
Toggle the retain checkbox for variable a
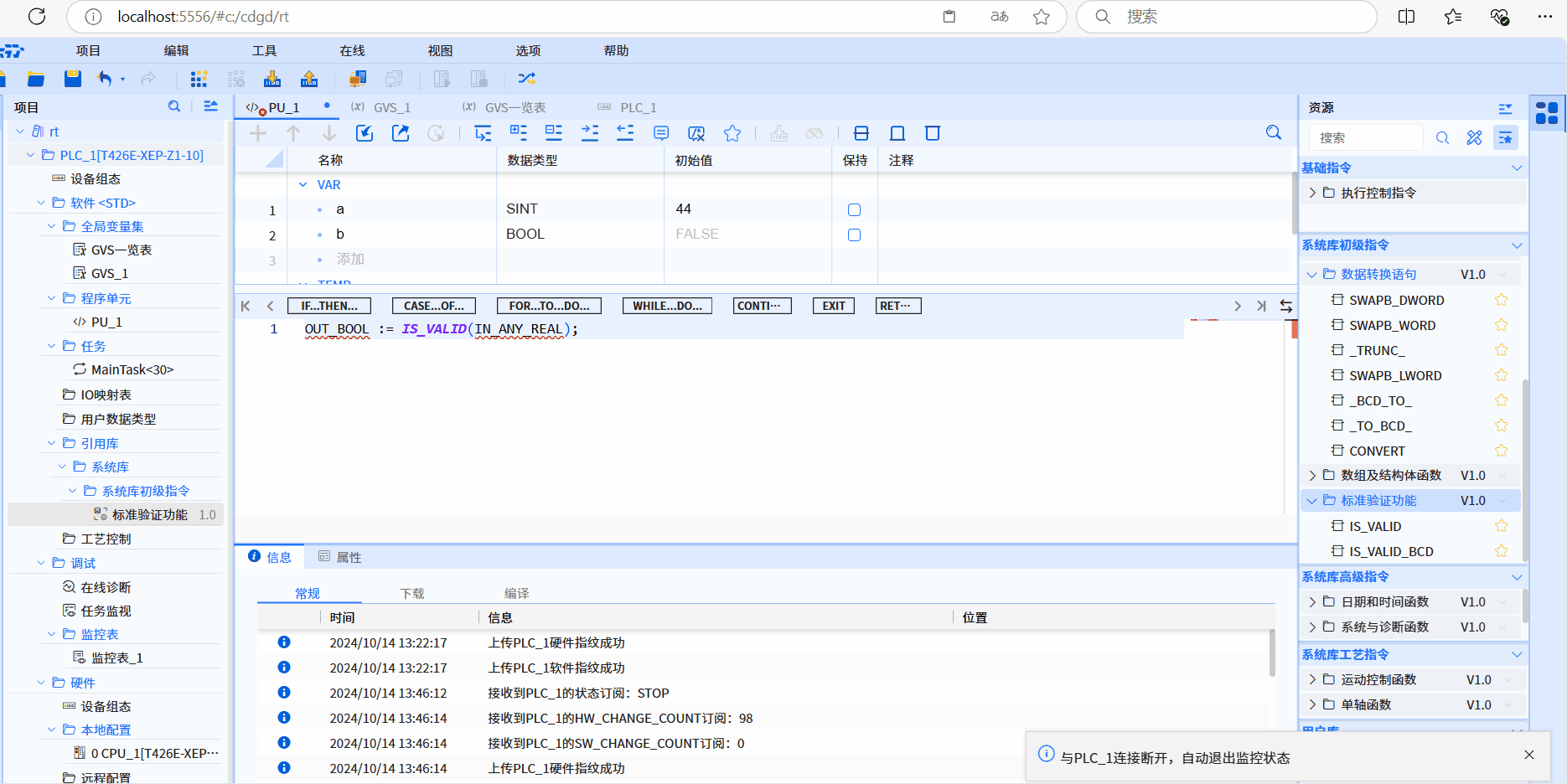pos(854,209)
